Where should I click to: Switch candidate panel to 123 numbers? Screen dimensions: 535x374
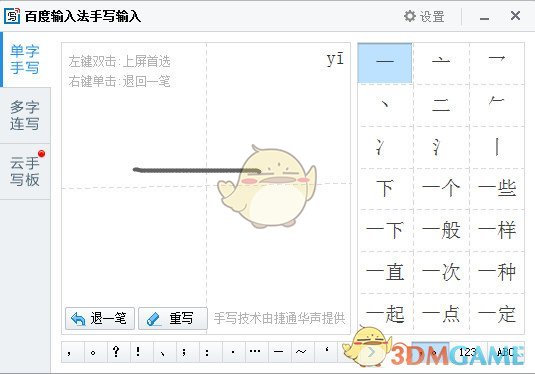468,352
